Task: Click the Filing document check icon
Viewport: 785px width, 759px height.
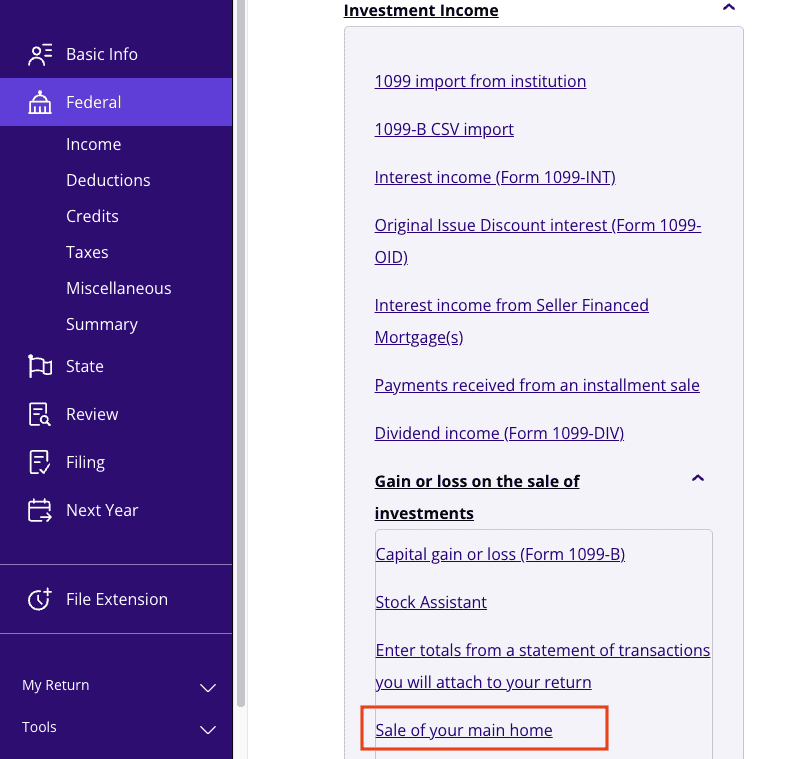Action: pos(40,462)
